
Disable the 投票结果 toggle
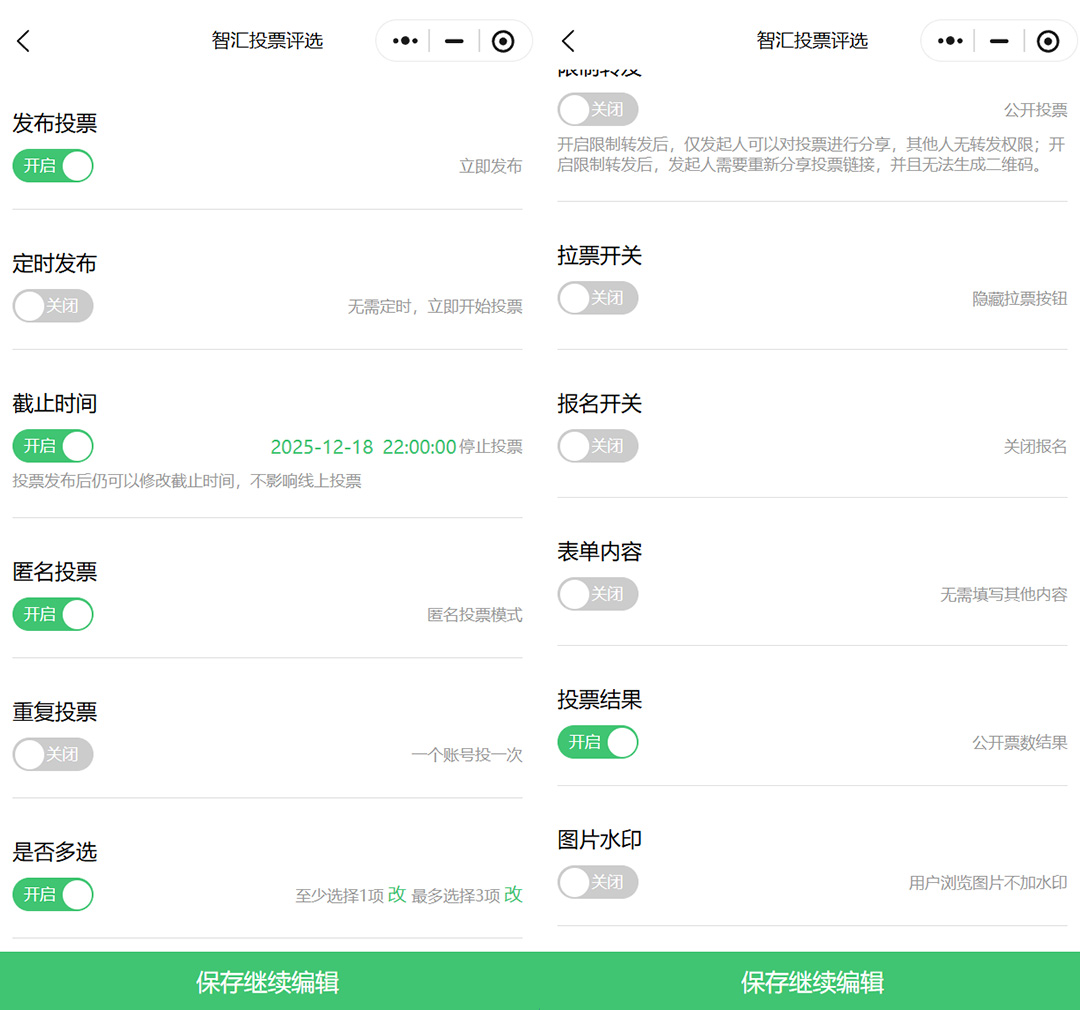(x=597, y=742)
